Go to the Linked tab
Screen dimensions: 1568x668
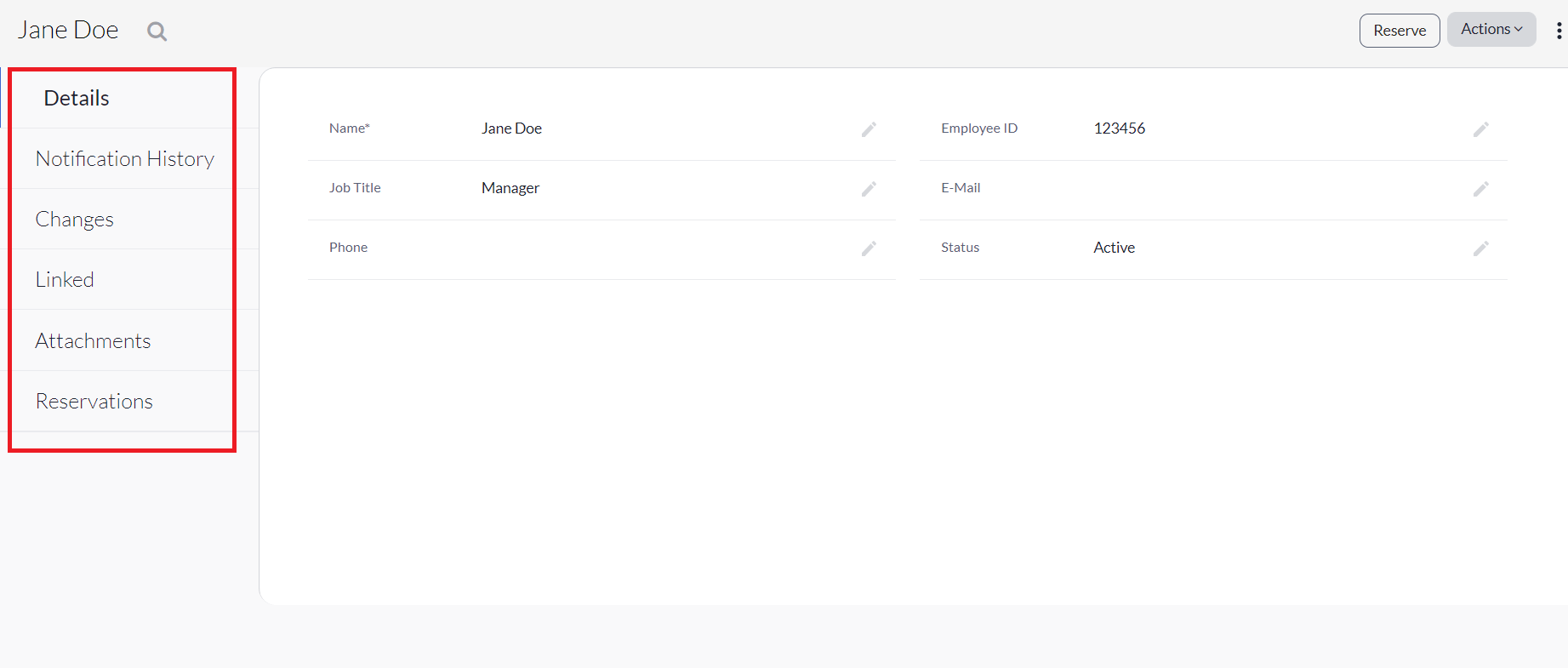65,280
